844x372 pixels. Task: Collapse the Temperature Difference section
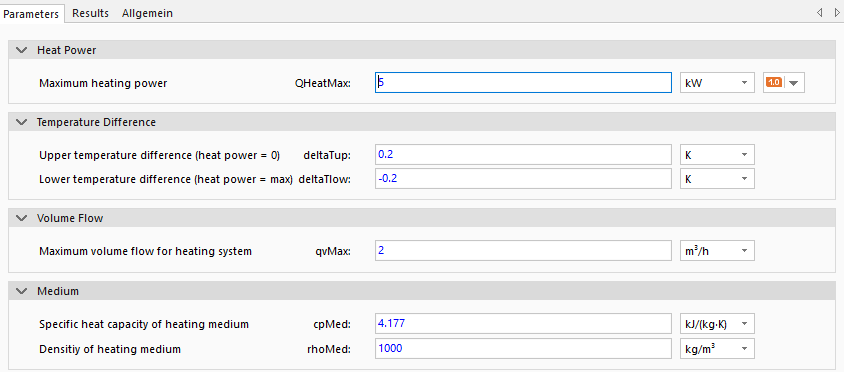pos(22,122)
